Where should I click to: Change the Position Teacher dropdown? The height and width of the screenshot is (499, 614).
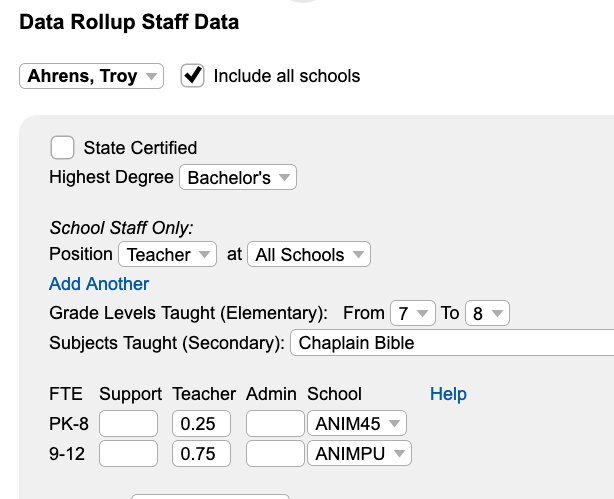168,254
